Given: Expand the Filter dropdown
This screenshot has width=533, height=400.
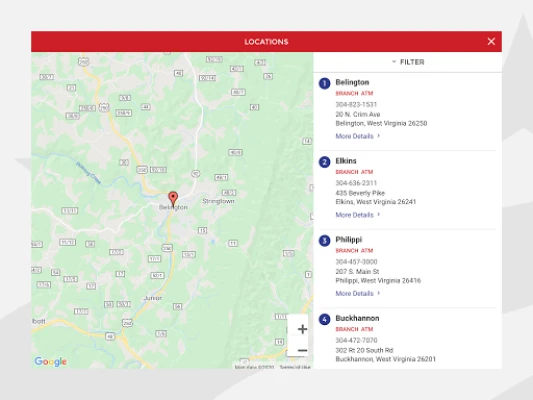Looking at the screenshot, I should [408, 62].
